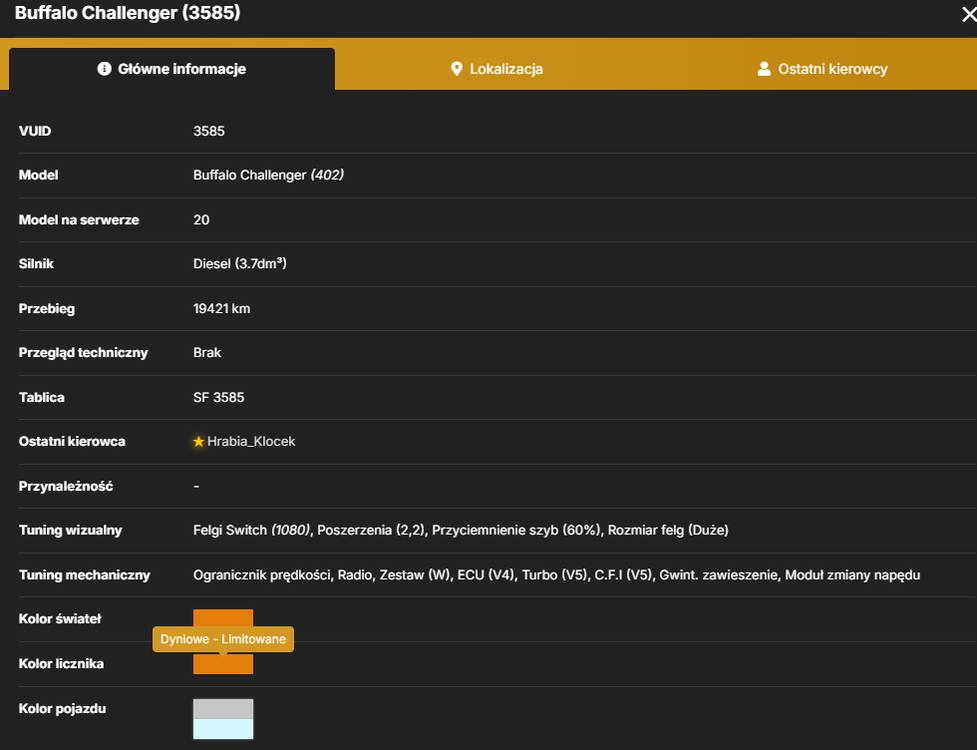Click the 19421 km mileage value

pos(222,309)
